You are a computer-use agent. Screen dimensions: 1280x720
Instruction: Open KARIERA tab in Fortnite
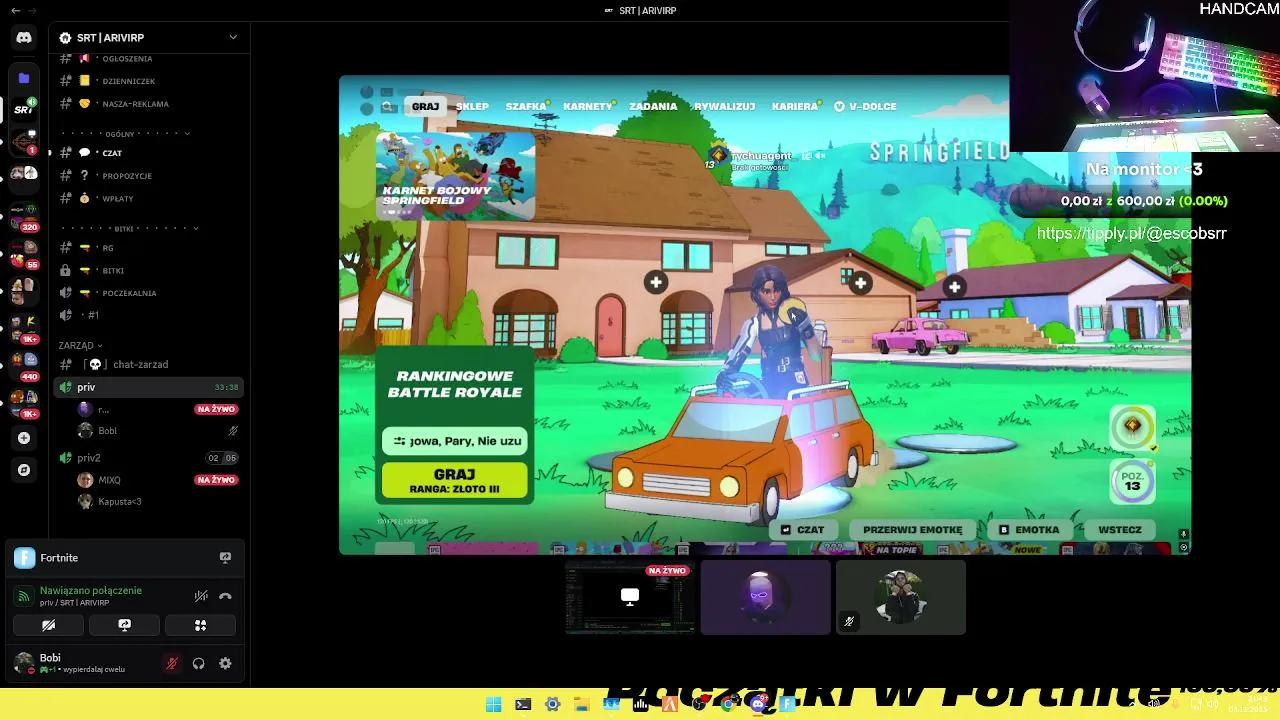(x=795, y=106)
